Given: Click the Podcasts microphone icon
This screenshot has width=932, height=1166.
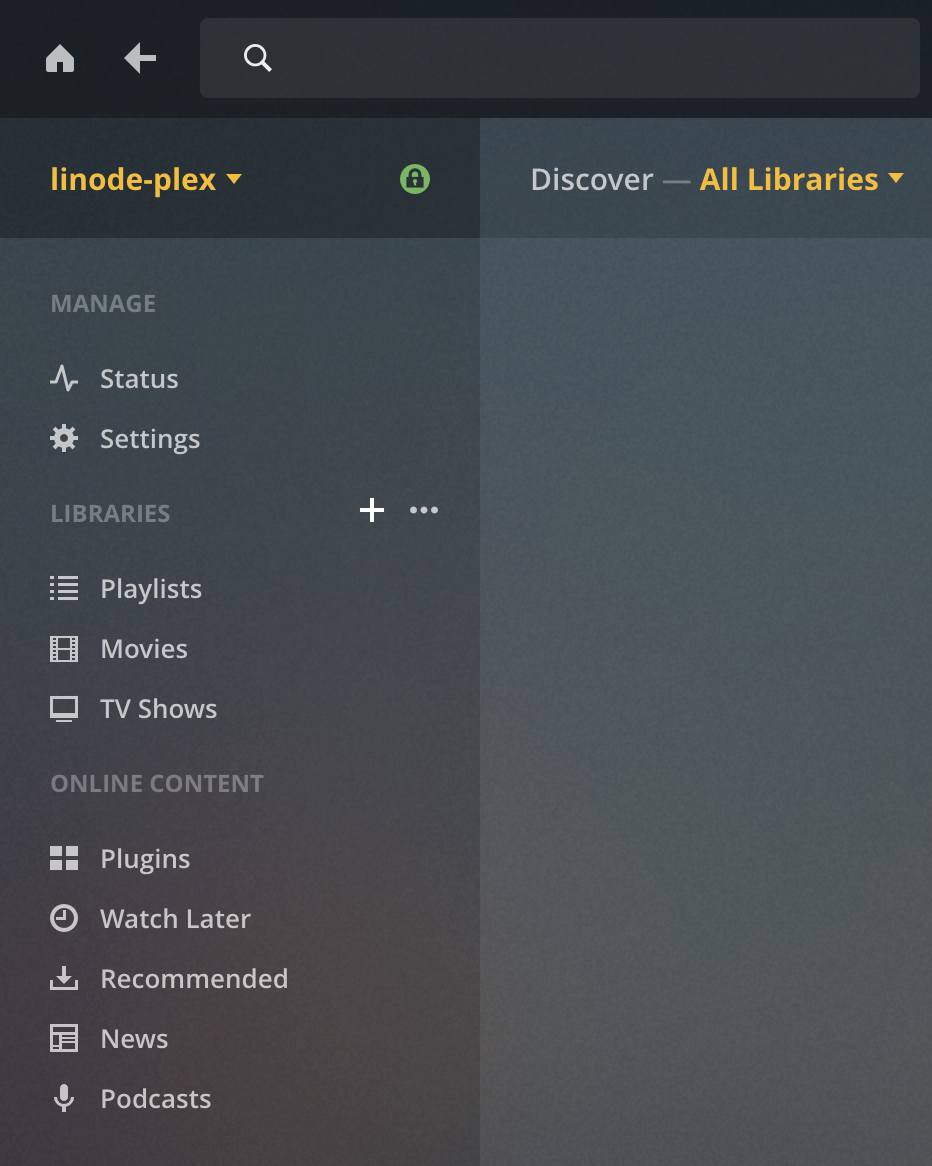Looking at the screenshot, I should click(64, 1098).
